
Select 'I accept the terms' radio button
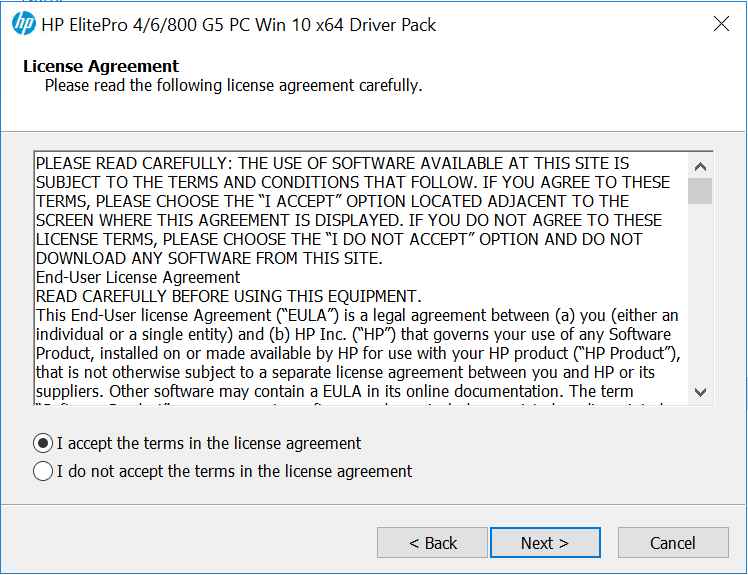pos(43,443)
